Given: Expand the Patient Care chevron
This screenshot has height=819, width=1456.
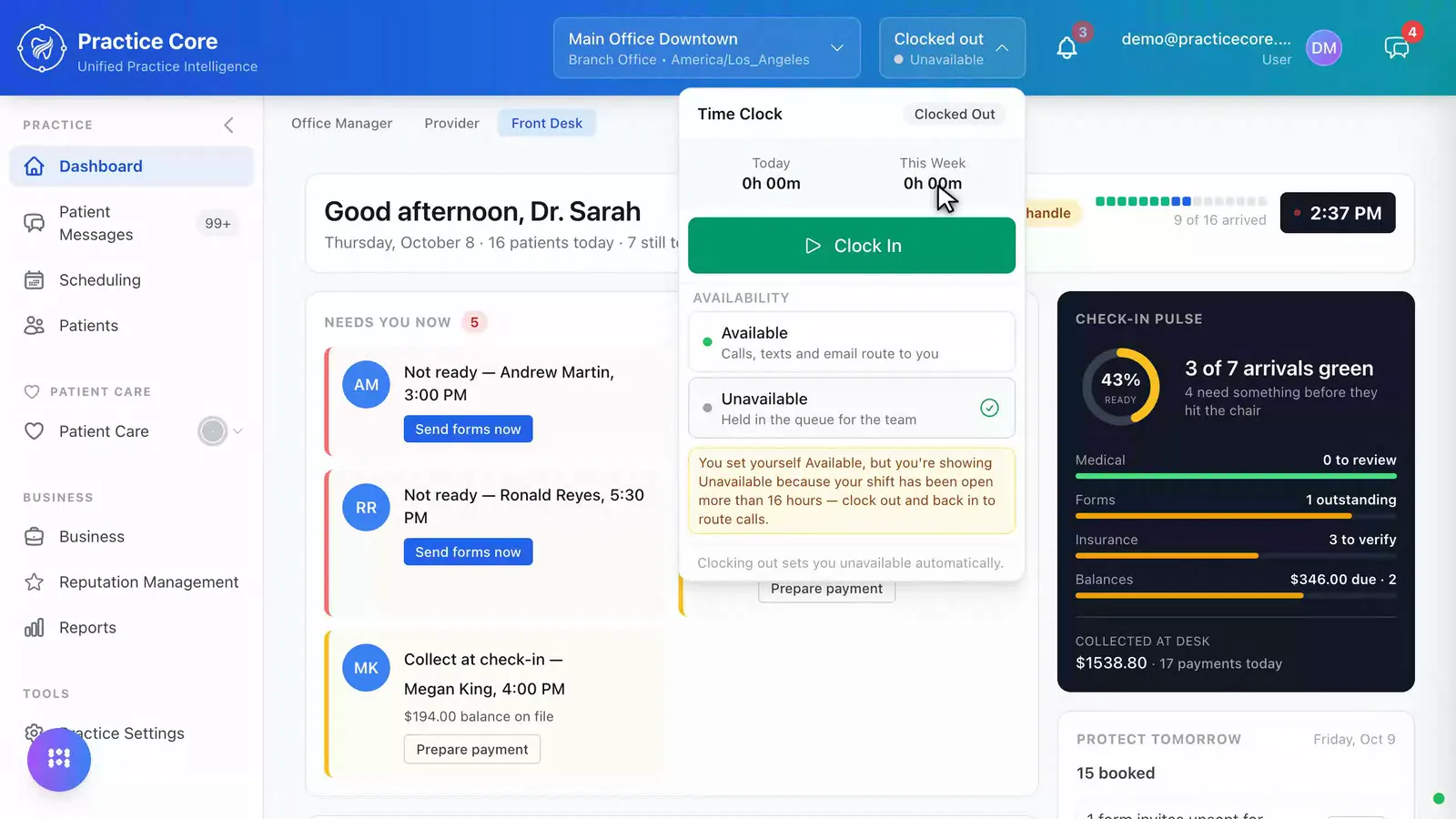Looking at the screenshot, I should pyautogui.click(x=238, y=431).
